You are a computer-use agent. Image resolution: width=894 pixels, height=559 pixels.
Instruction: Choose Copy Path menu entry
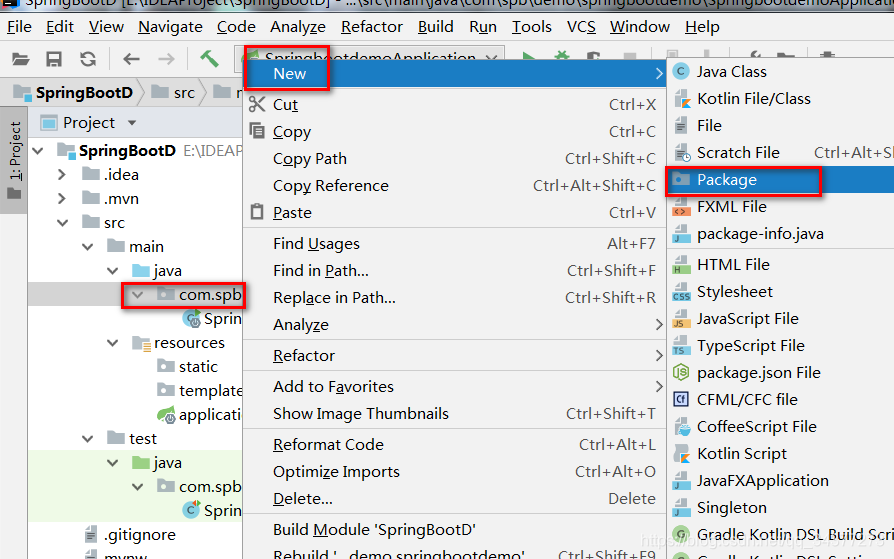coord(455,159)
